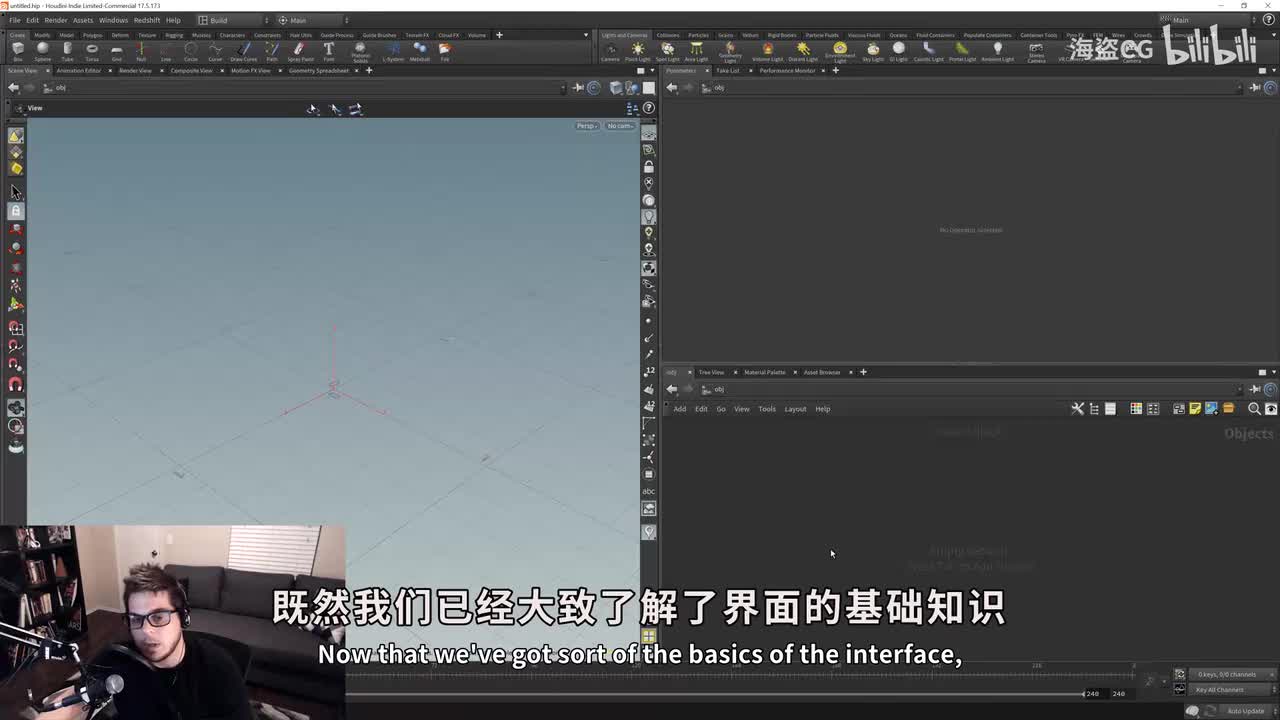This screenshot has height=720, width=1280.
Task: Toggle the viewport lock icon
Action: pyautogui.click(x=649, y=167)
